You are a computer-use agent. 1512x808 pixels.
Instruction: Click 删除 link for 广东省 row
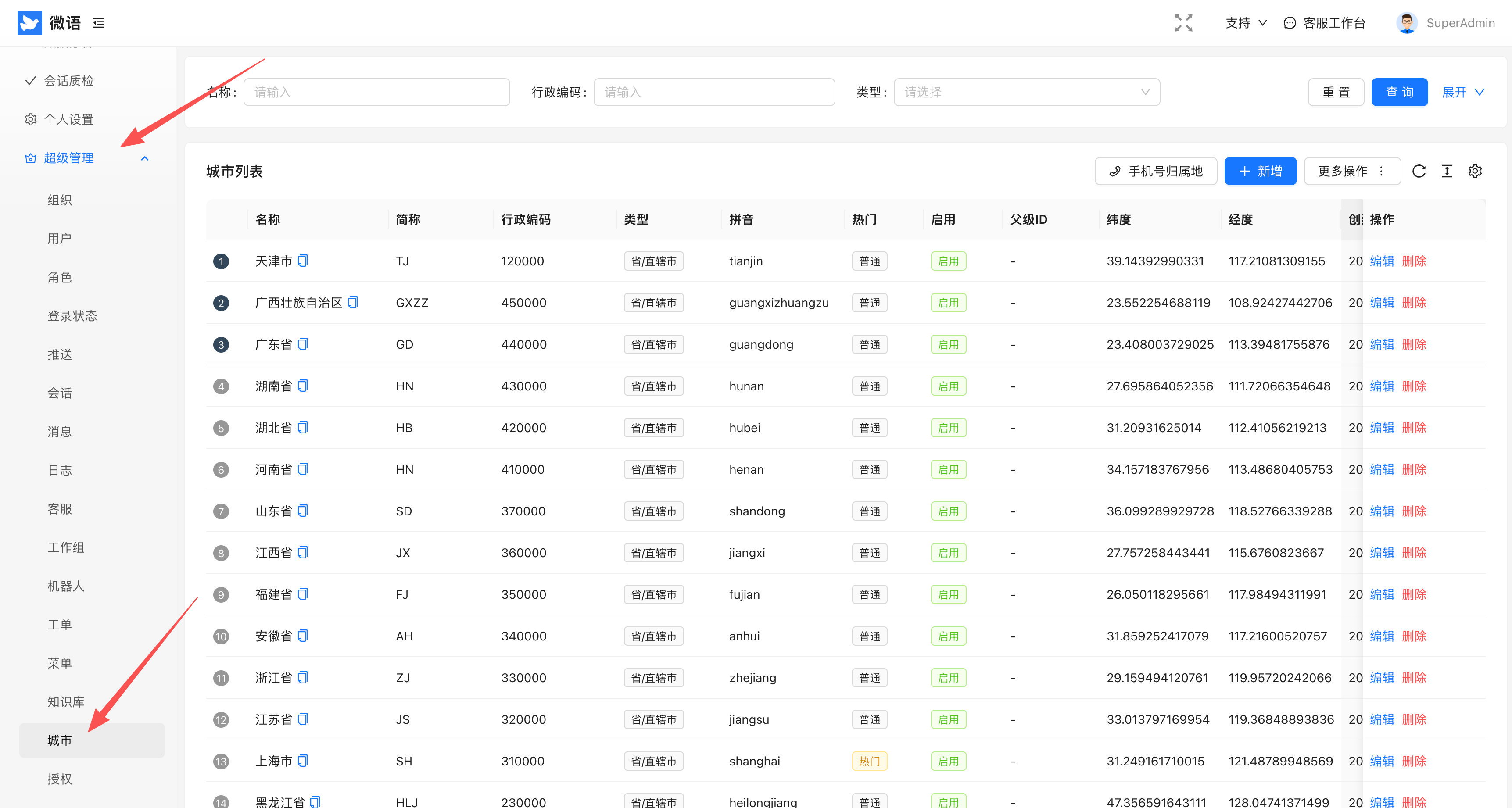point(1414,344)
